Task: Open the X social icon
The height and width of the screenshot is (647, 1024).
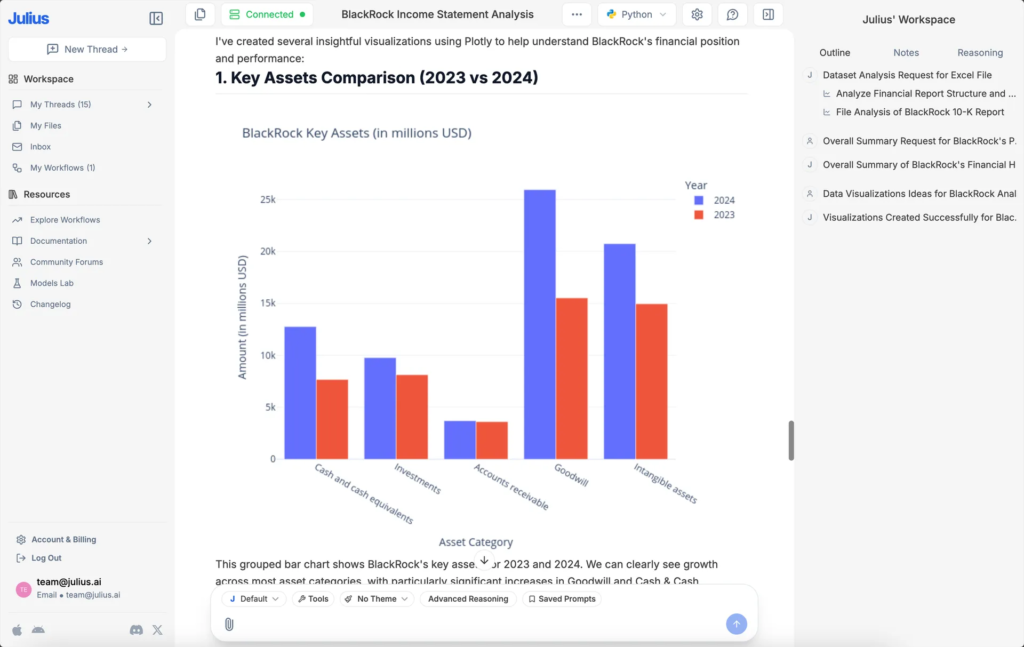Action: [x=157, y=630]
